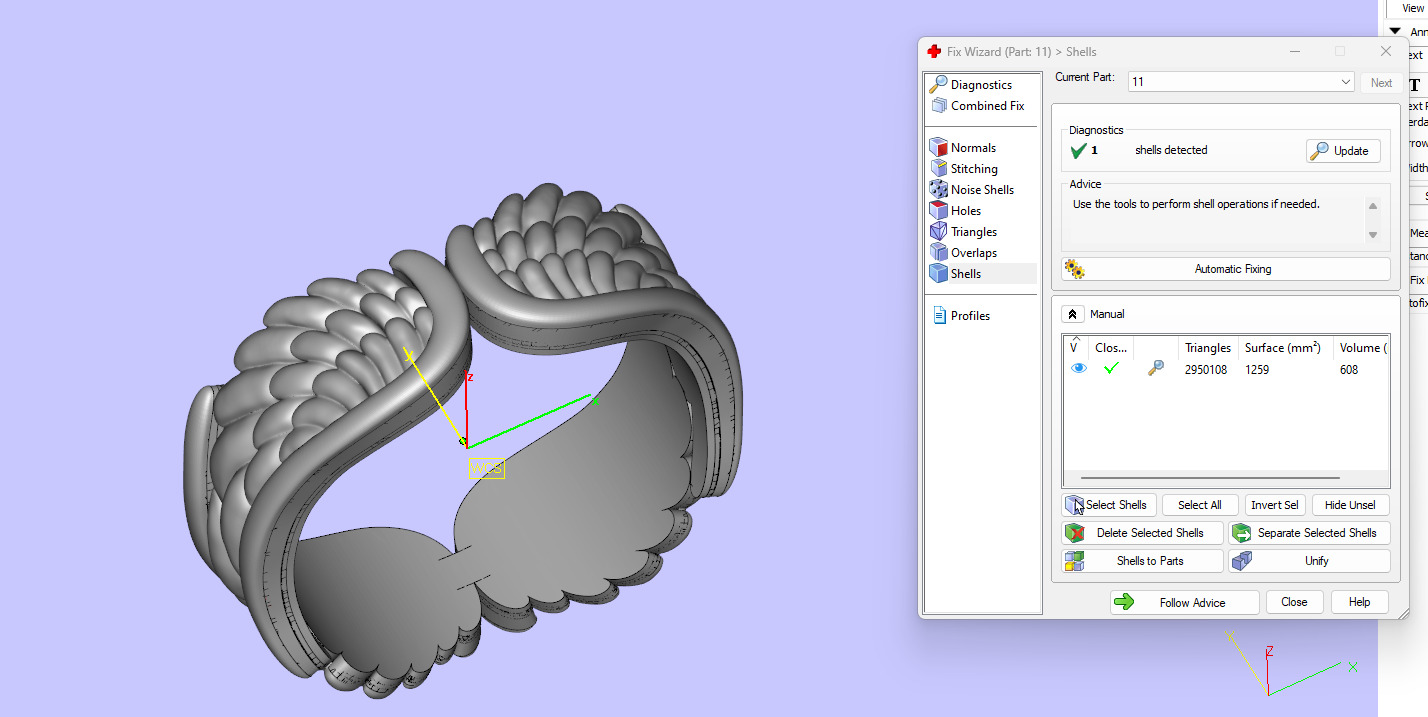The image size is (1428, 717).
Task: Click Delete Selected Shells
Action: pyautogui.click(x=1142, y=533)
